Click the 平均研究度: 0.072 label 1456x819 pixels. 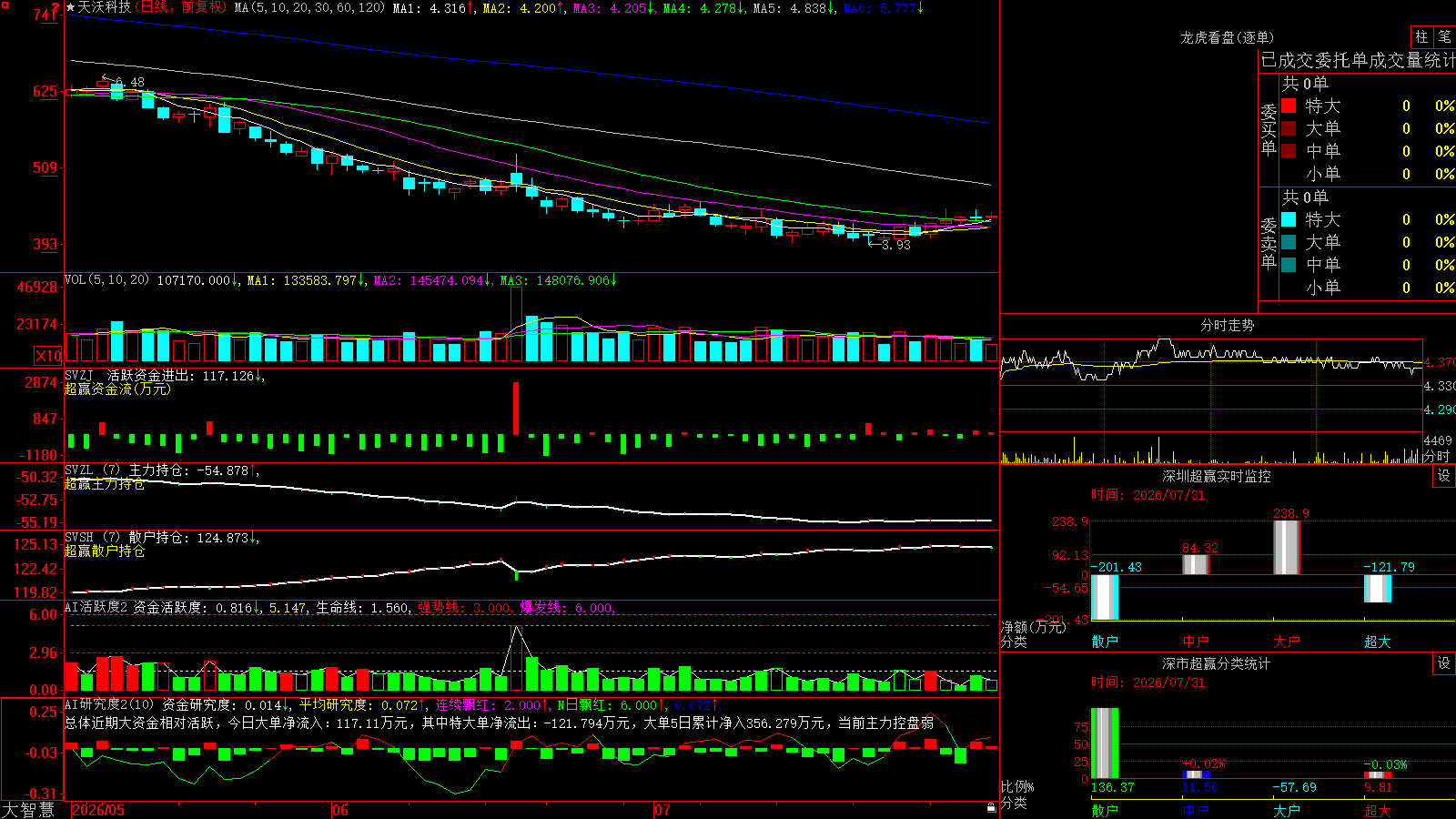362,704
